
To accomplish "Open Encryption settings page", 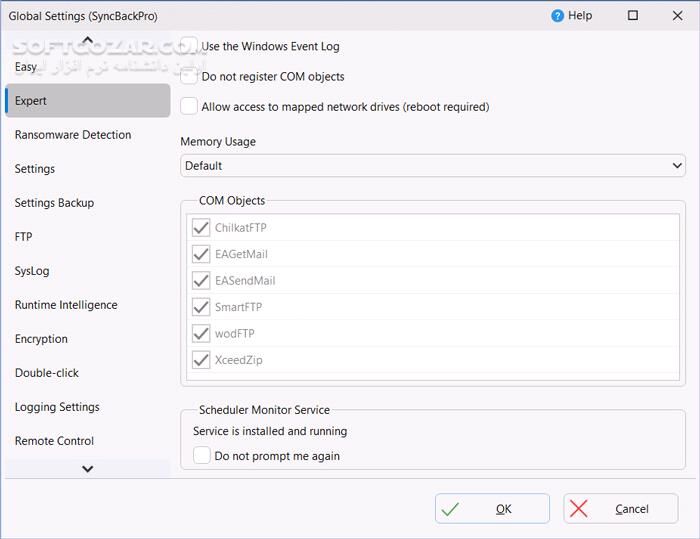I will [x=88, y=339].
